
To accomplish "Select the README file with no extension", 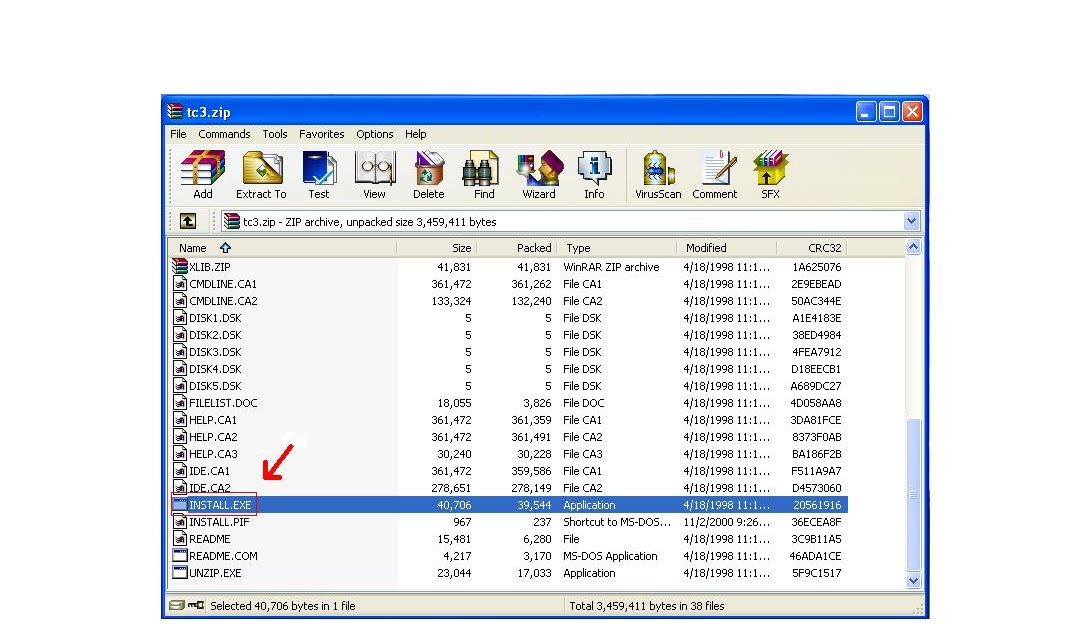I will pos(210,539).
